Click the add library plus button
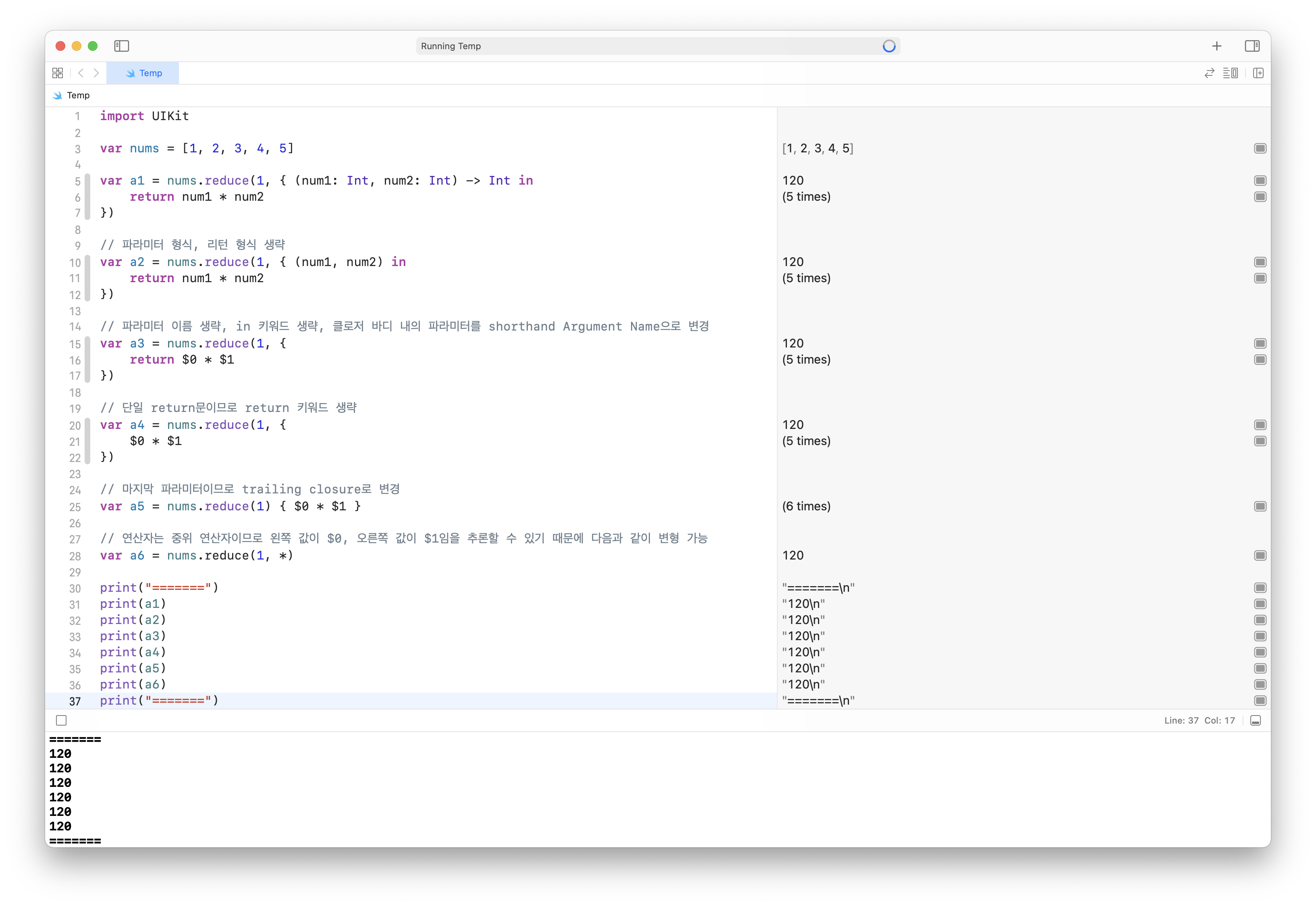The height and width of the screenshot is (907, 1316). click(x=1216, y=46)
